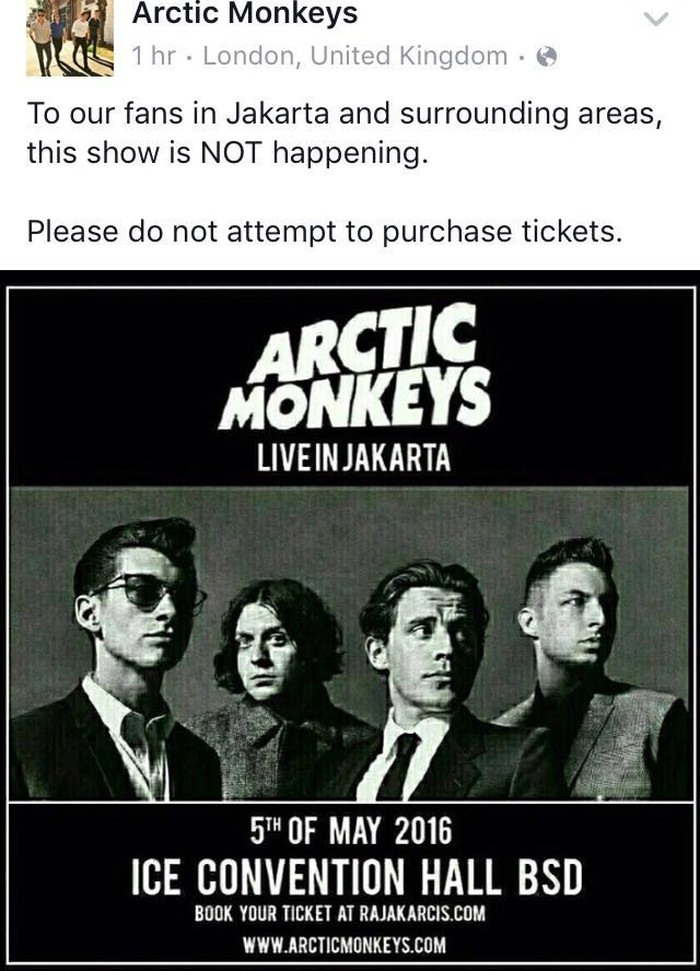Image resolution: width=700 pixels, height=971 pixels.
Task: Open the London, United Kingdom location link
Action: (x=356, y=56)
